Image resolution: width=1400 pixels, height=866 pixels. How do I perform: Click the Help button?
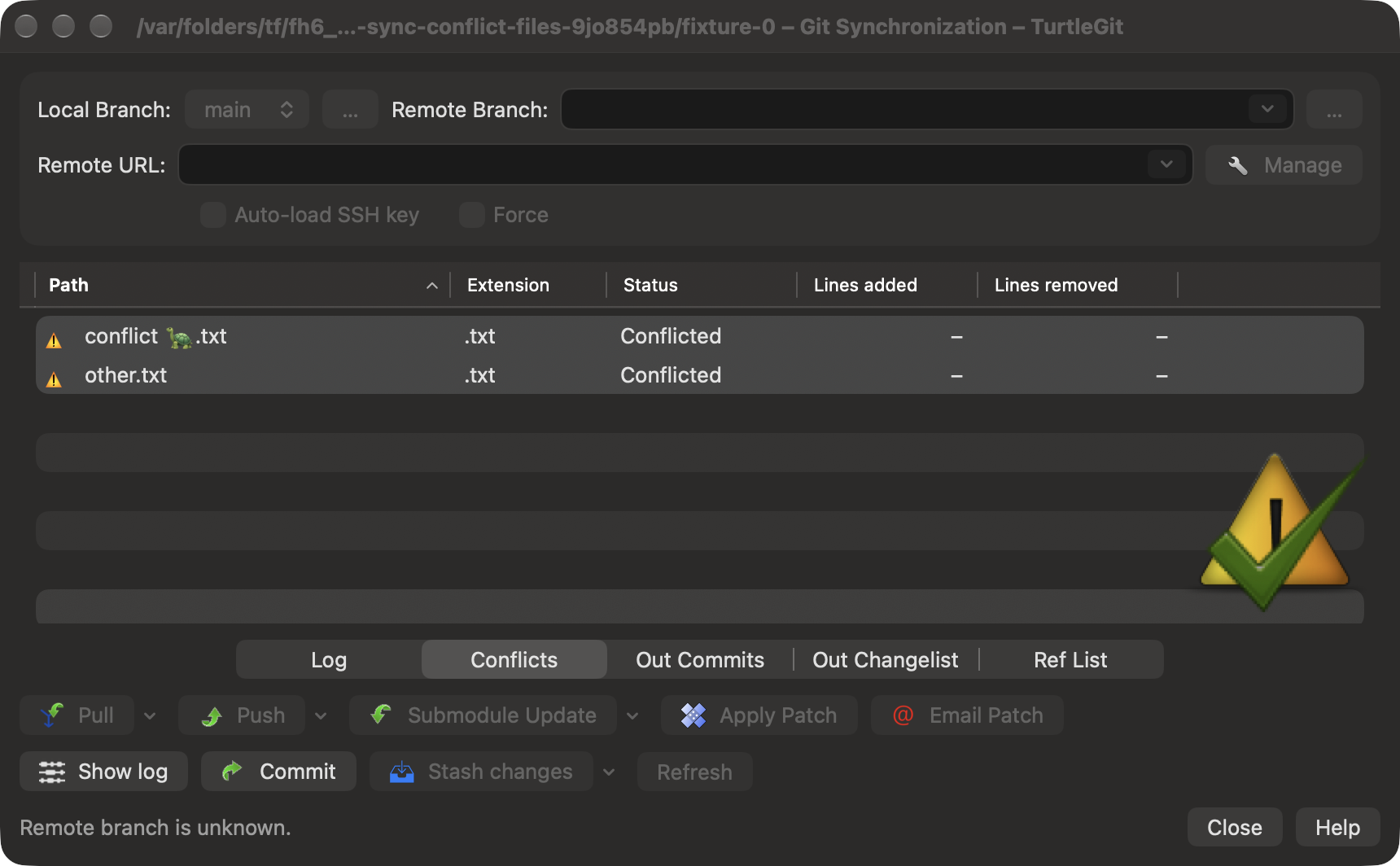tap(1338, 827)
